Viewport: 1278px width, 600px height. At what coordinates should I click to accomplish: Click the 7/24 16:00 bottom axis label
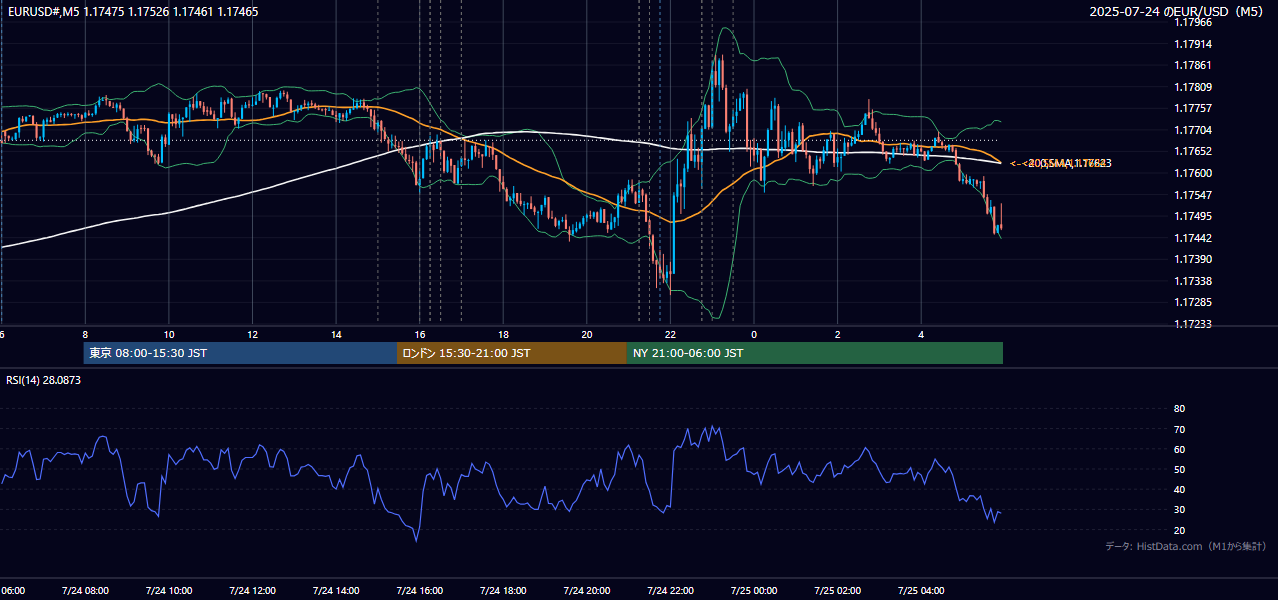click(419, 590)
